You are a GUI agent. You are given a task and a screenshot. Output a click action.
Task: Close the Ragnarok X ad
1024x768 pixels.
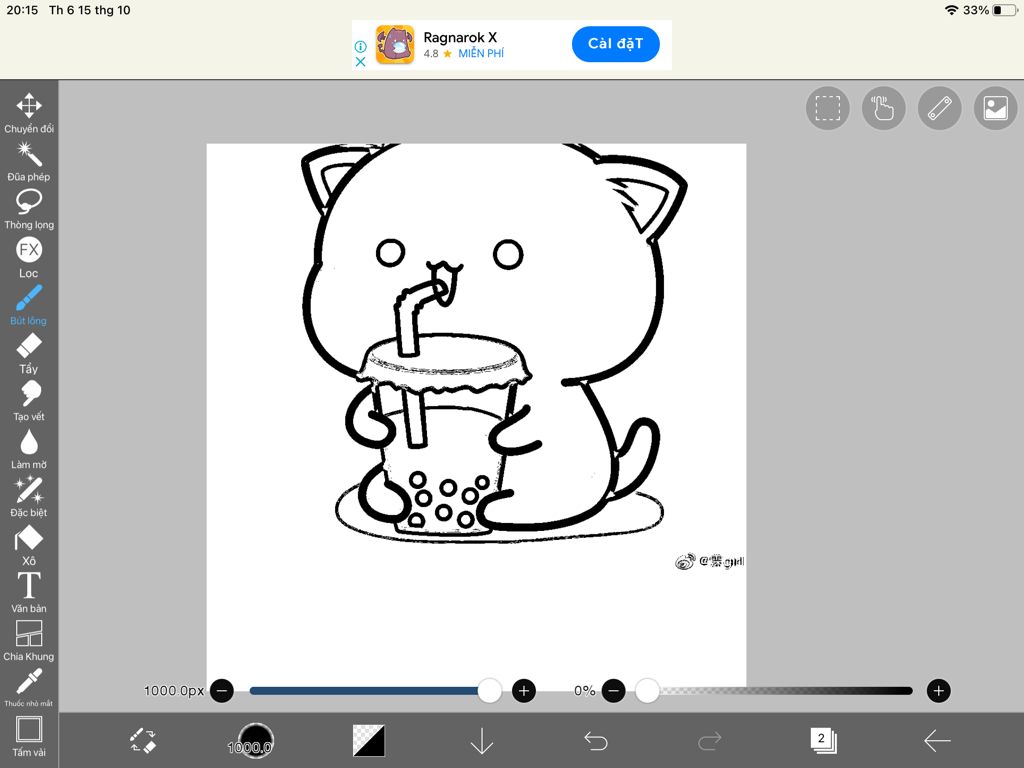click(x=360, y=62)
